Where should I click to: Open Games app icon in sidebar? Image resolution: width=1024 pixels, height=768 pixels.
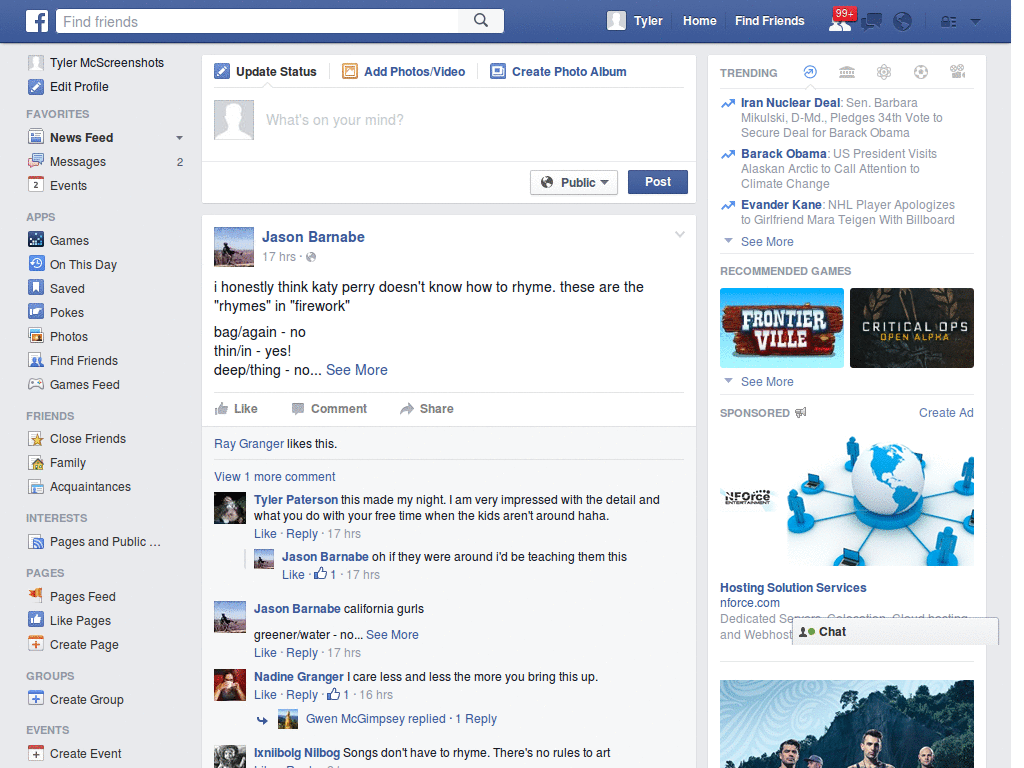click(x=36, y=240)
